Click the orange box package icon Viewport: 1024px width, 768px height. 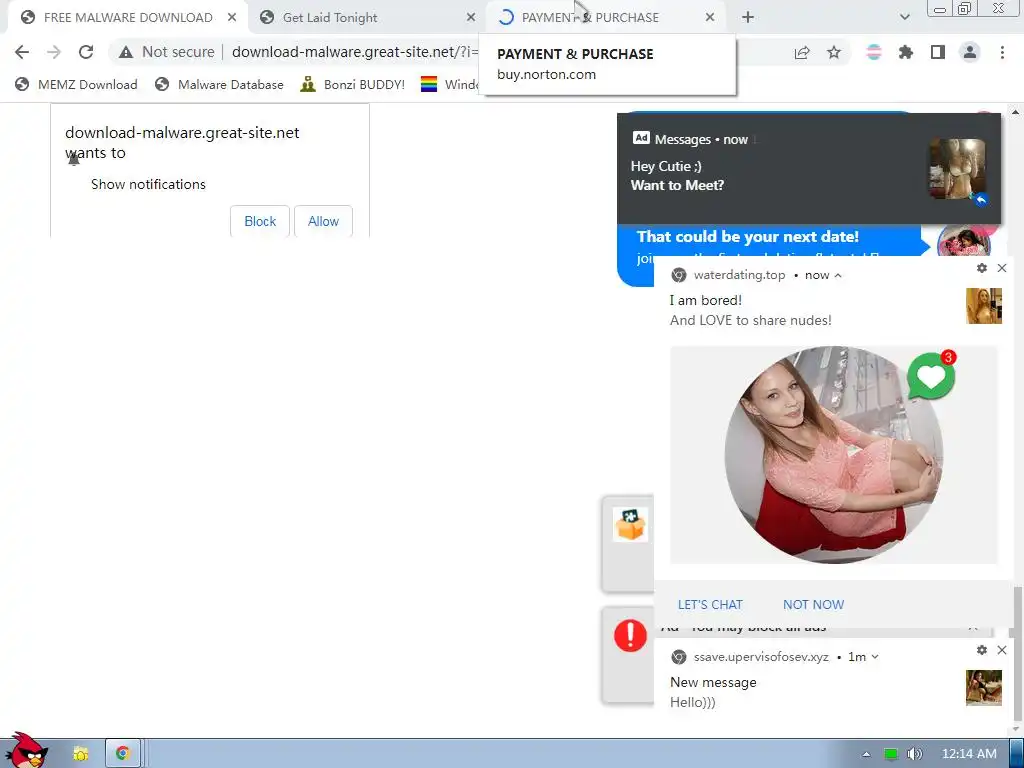click(630, 525)
